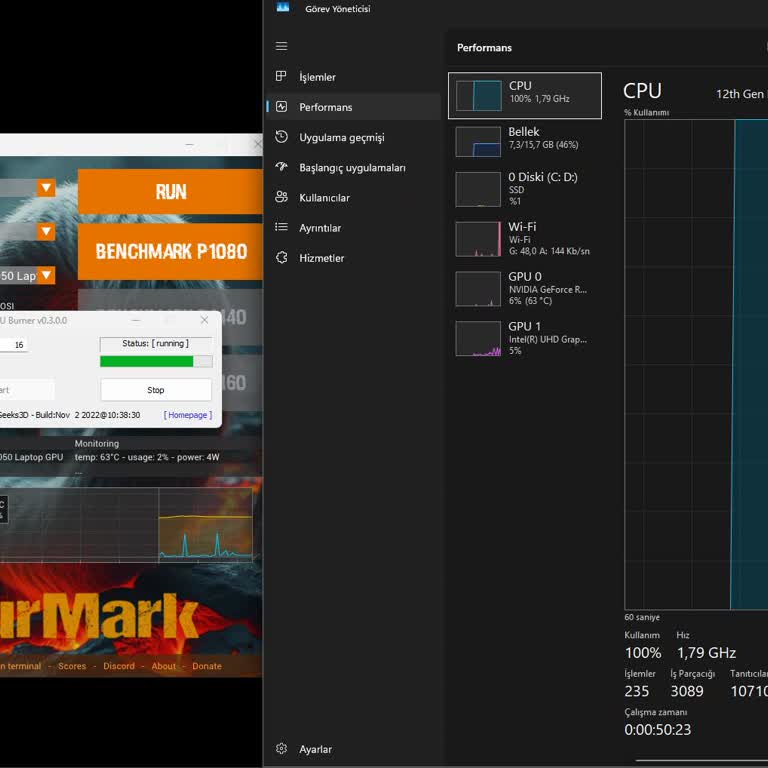The image size is (768, 768).
Task: Click the İşlemler icon in sidebar
Action: 281,77
